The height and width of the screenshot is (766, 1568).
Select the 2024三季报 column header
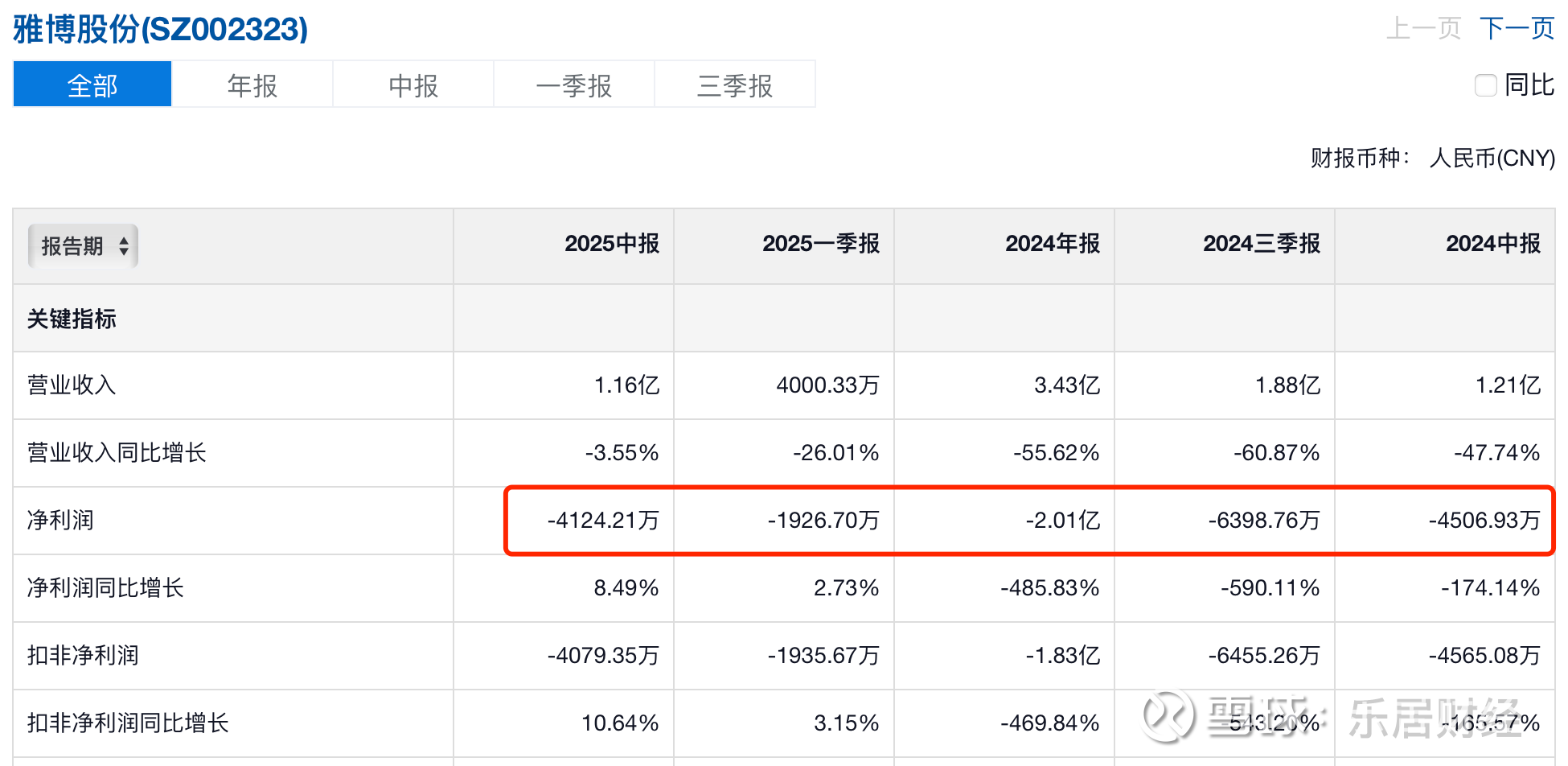click(x=1262, y=244)
